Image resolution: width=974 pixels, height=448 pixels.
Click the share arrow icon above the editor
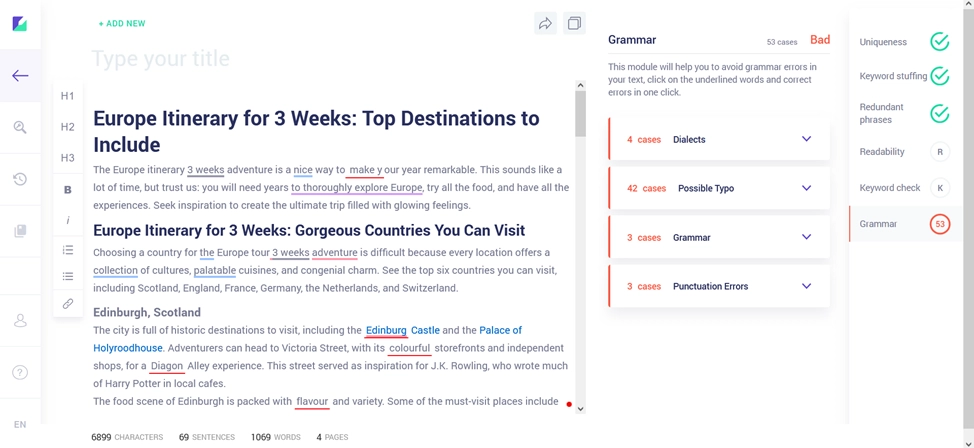[x=545, y=24]
